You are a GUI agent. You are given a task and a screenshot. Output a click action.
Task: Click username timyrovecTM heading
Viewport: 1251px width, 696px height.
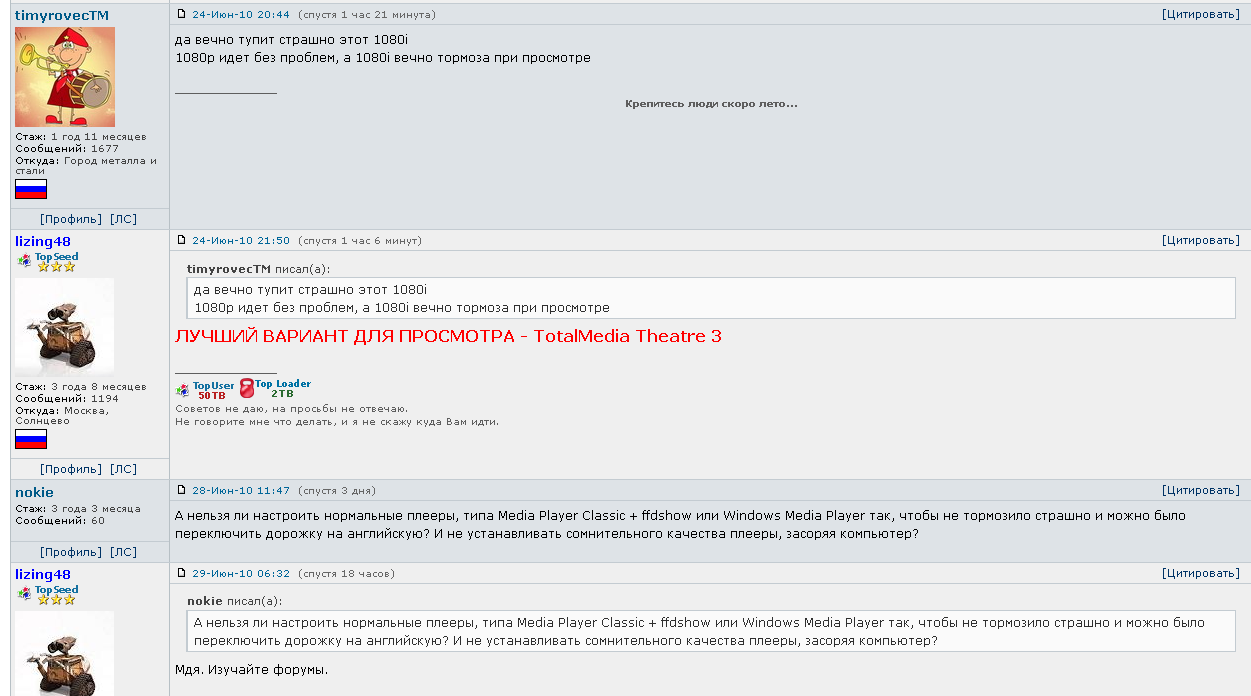point(62,16)
